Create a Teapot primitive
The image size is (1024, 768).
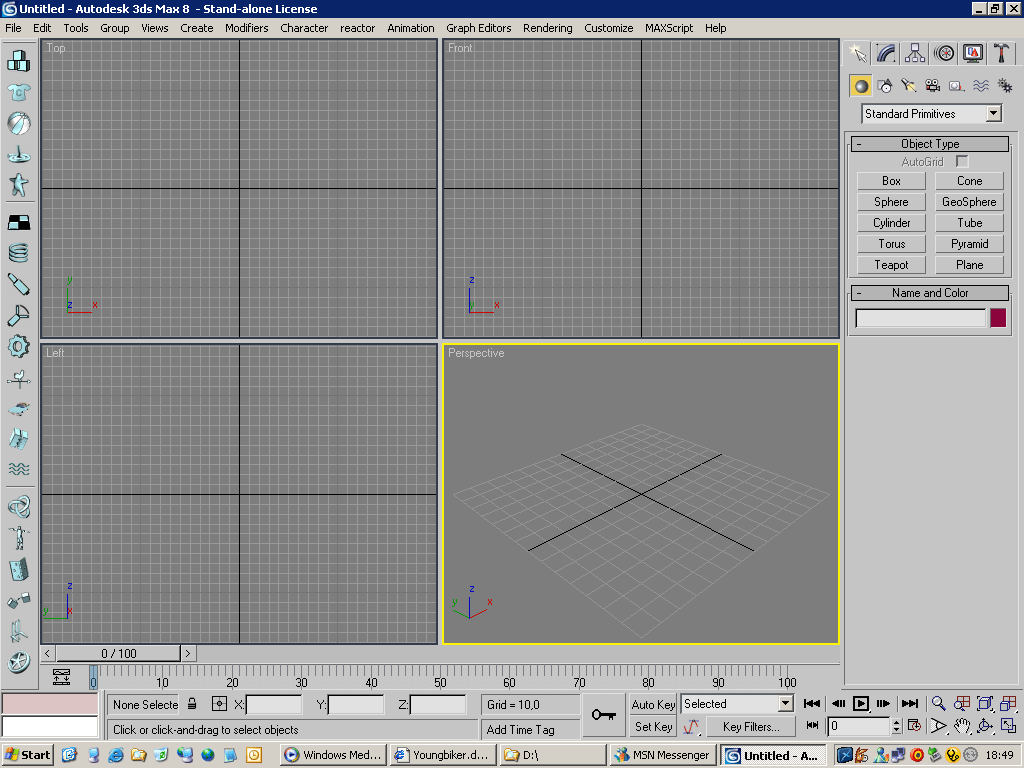pyautogui.click(x=891, y=264)
